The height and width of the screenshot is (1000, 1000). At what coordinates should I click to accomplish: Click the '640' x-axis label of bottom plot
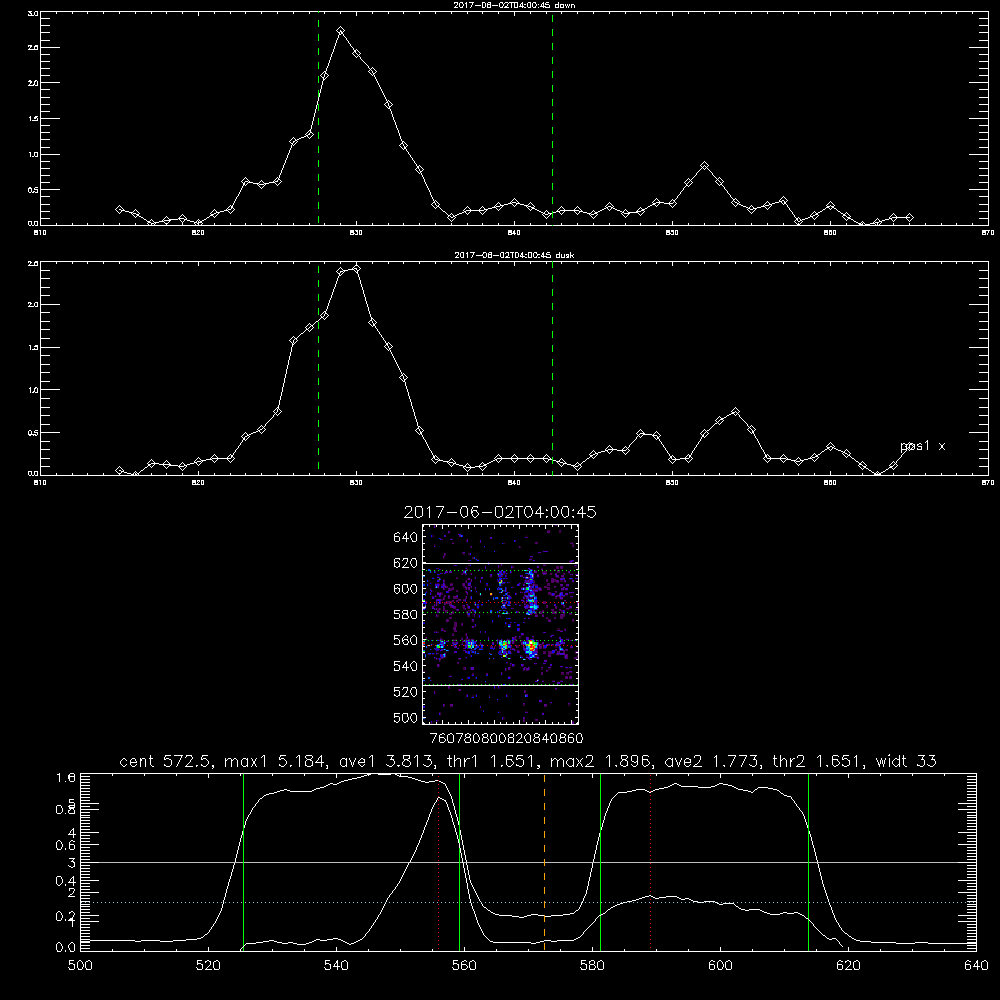[976, 966]
